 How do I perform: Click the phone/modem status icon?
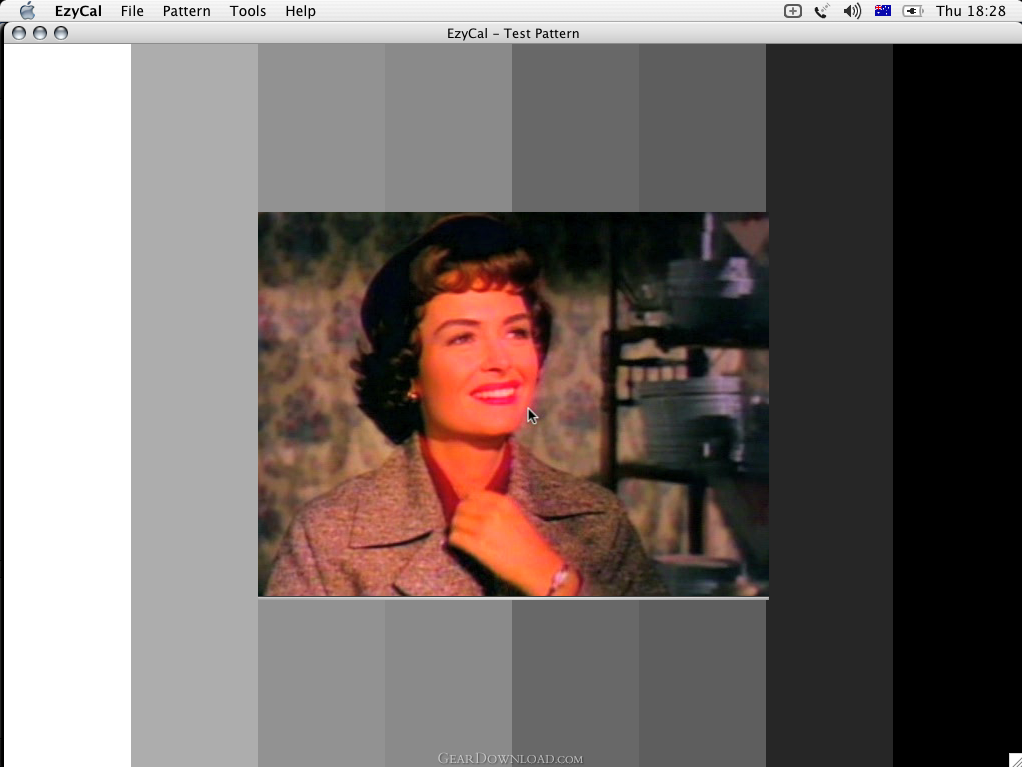[x=822, y=11]
